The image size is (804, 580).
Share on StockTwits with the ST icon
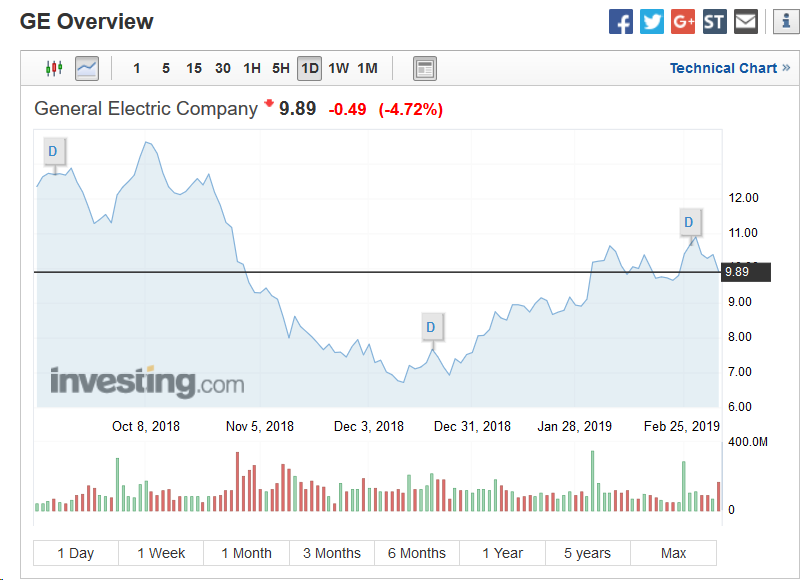point(714,22)
